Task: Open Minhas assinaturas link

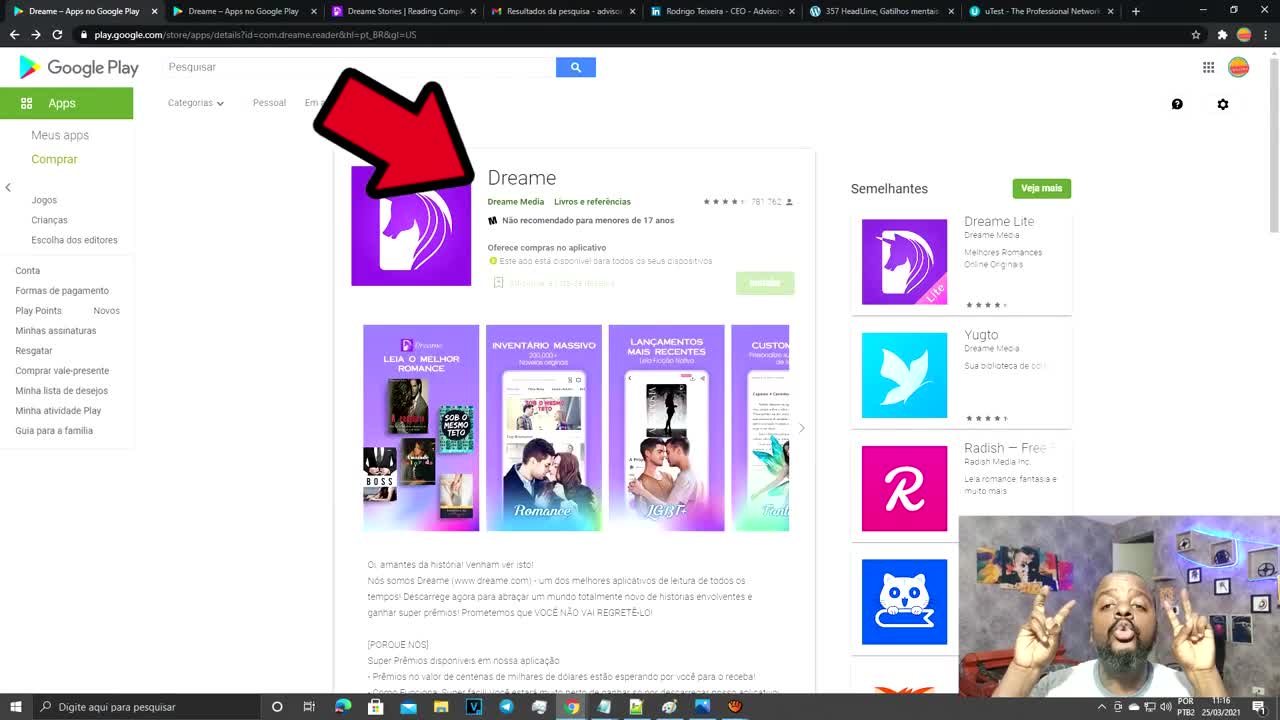Action: [56, 331]
